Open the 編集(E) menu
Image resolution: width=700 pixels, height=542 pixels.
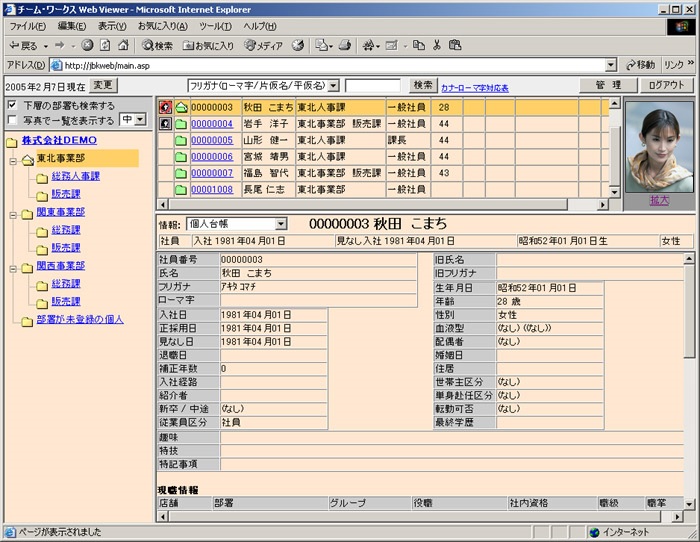click(x=72, y=26)
